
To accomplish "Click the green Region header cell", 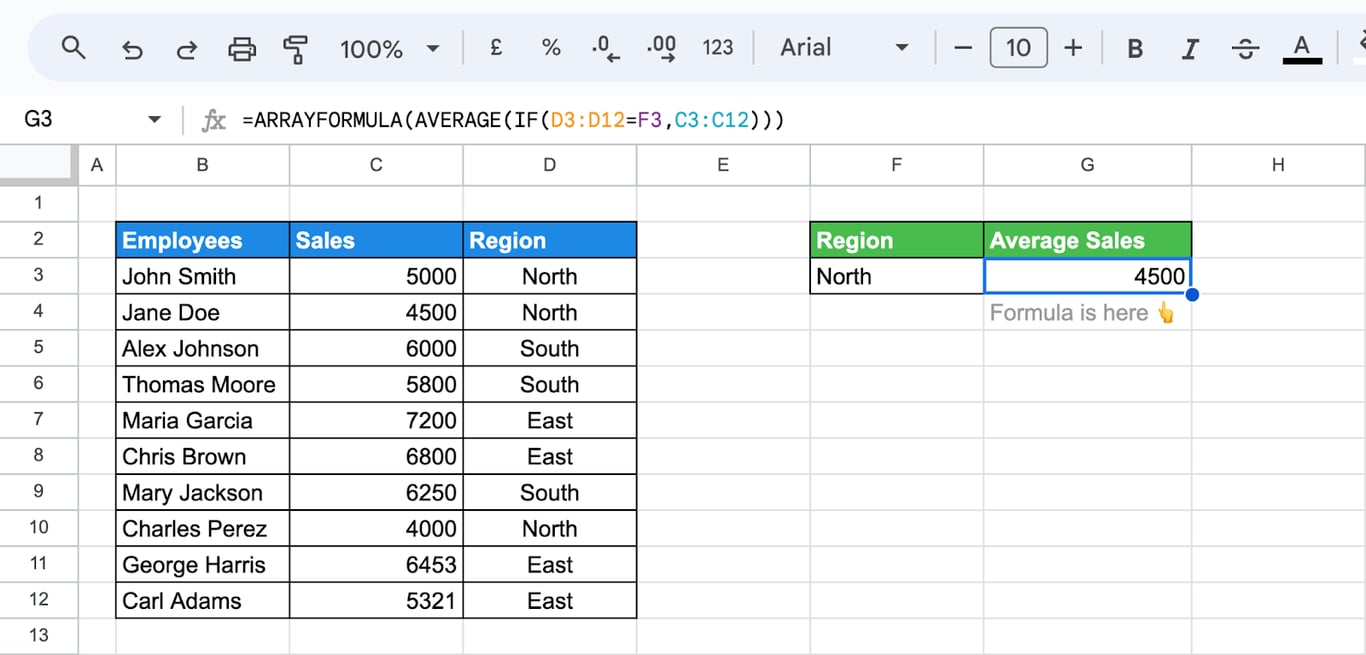I will click(x=897, y=240).
